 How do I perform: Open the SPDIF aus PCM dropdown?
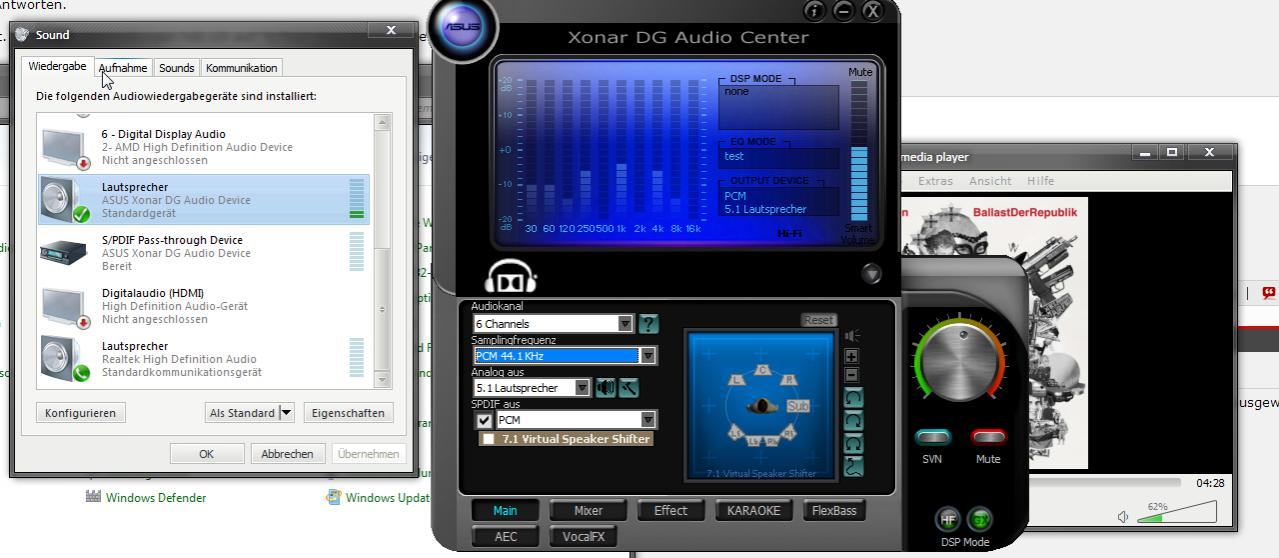click(x=648, y=420)
